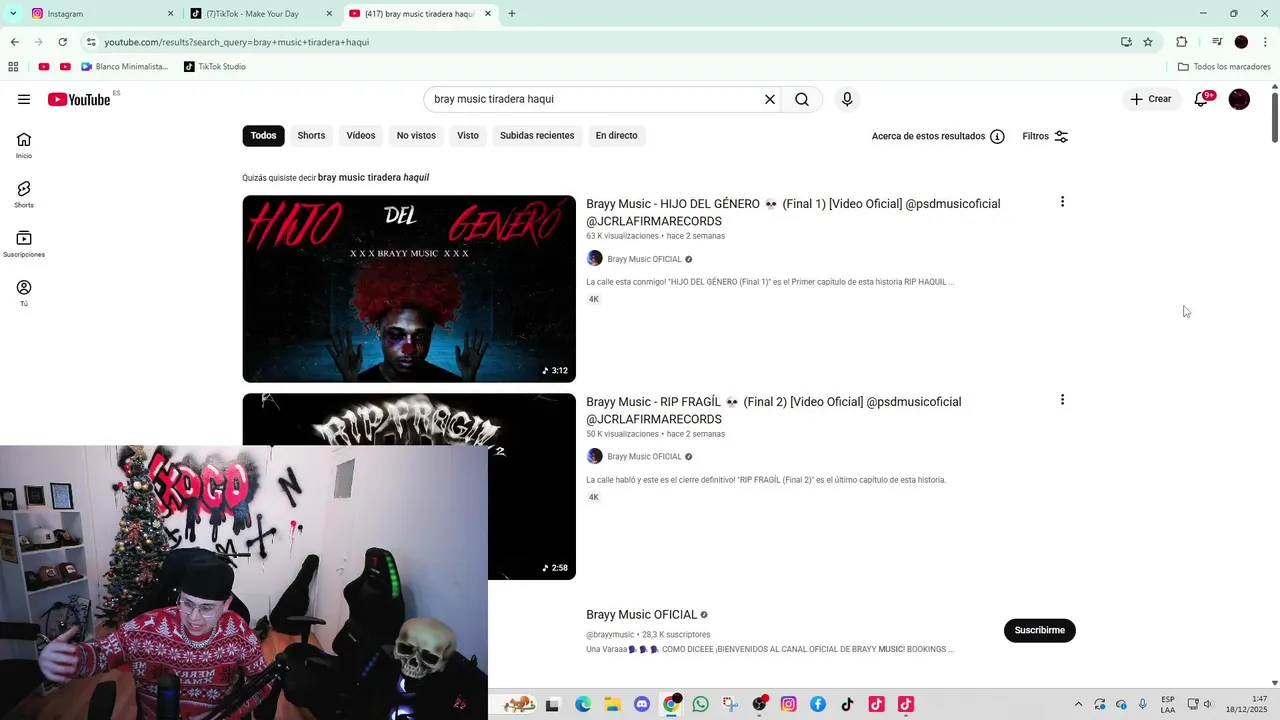This screenshot has height=720, width=1280.
Task: Play the HIJO DEL GÉNERO thumbnail
Action: pos(409,289)
